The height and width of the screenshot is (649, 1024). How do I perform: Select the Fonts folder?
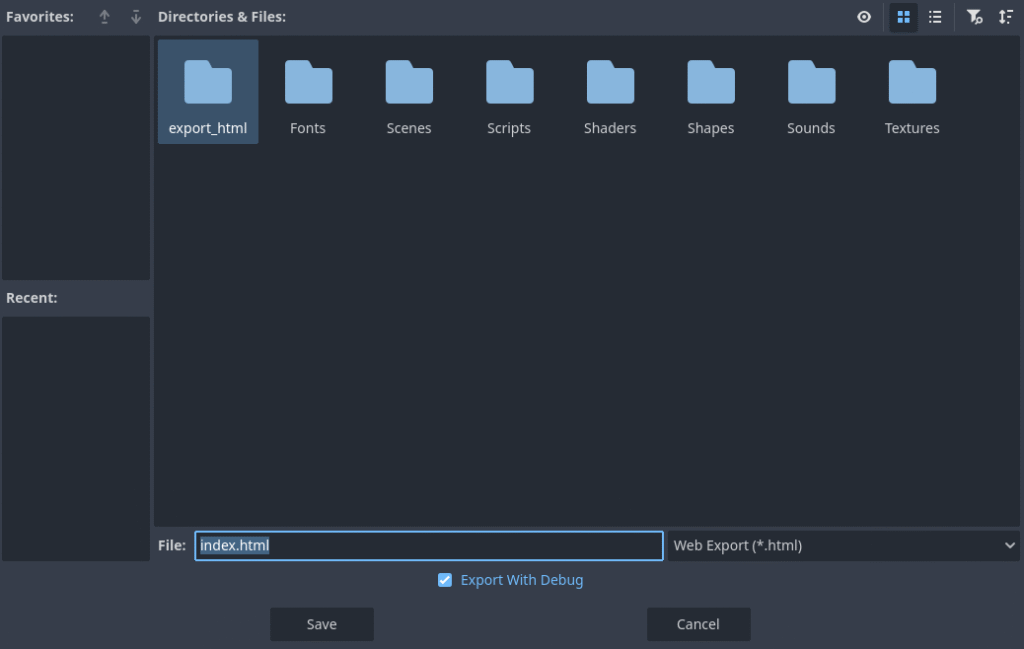(x=308, y=92)
